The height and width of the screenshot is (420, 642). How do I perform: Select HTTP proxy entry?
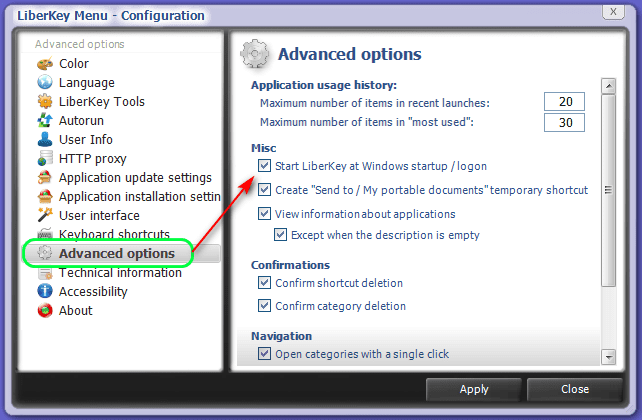[93, 158]
